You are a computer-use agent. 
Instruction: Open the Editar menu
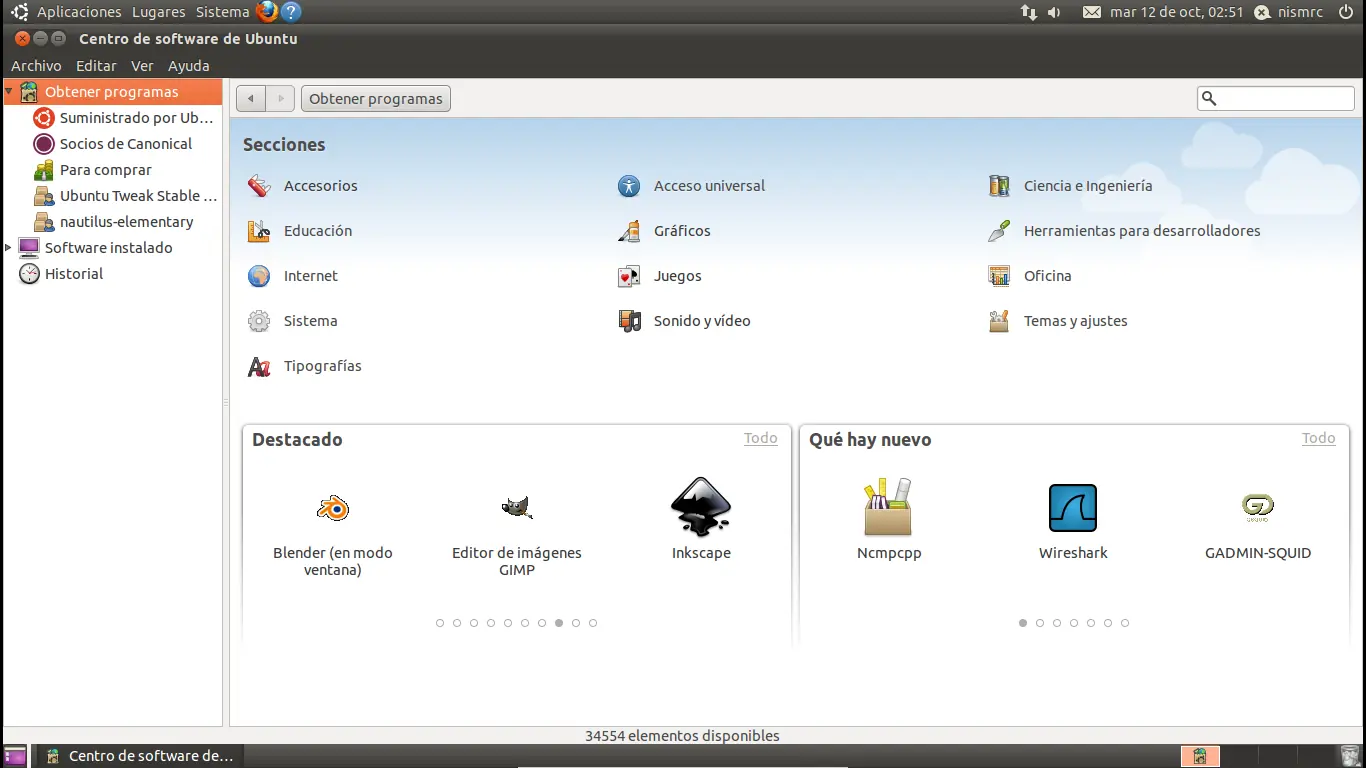coord(96,66)
